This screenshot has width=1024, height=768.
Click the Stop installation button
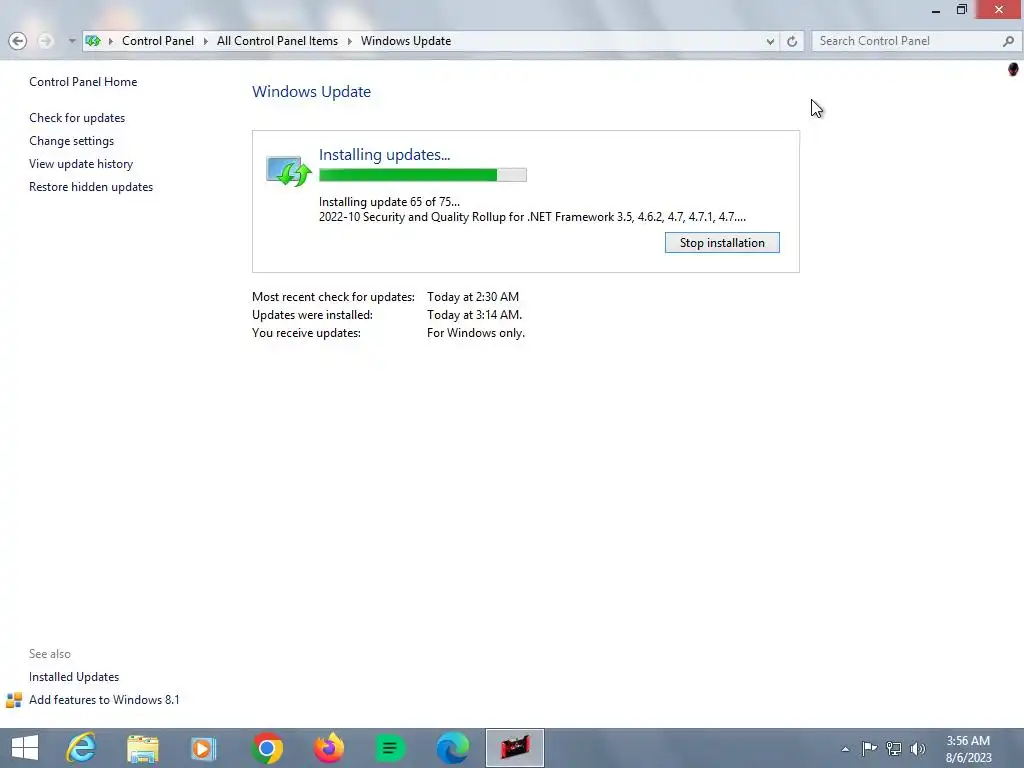click(722, 242)
